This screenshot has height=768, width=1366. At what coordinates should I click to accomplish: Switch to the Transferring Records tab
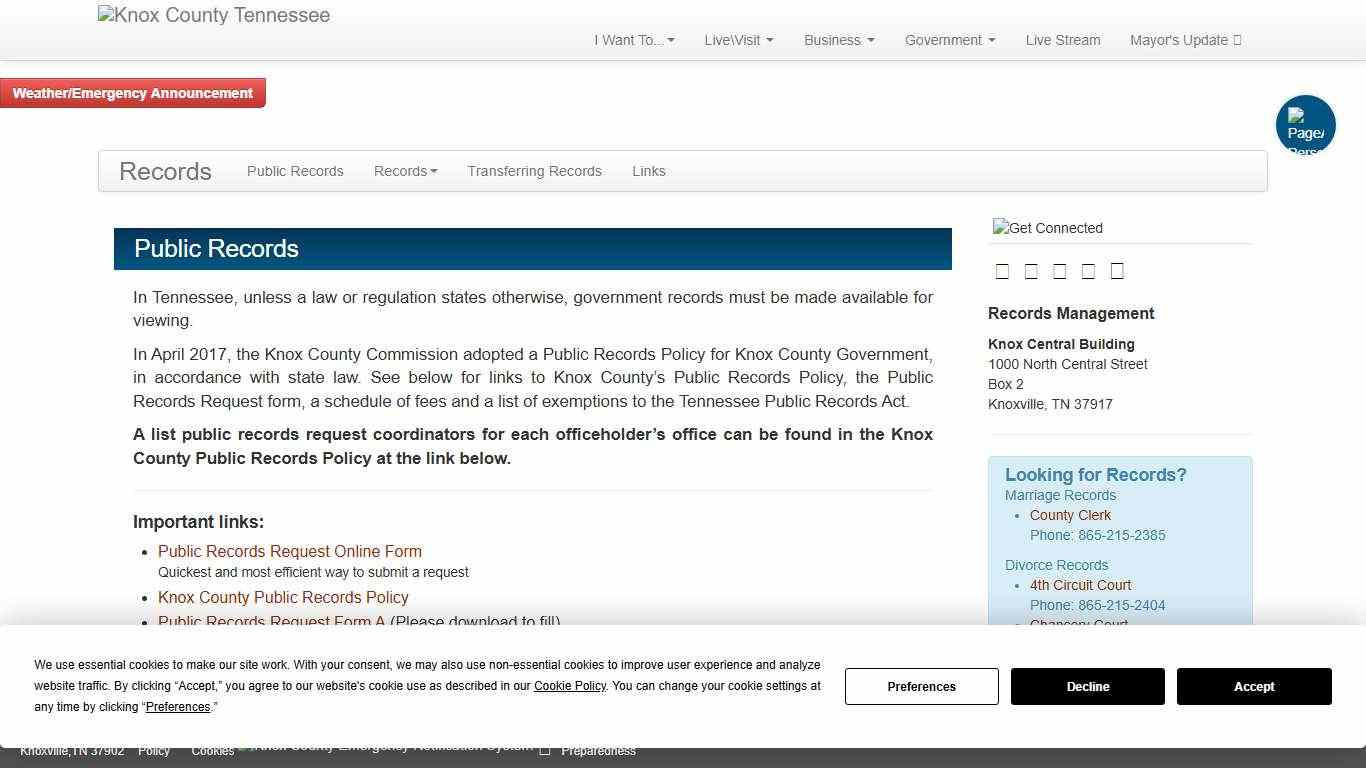[534, 171]
